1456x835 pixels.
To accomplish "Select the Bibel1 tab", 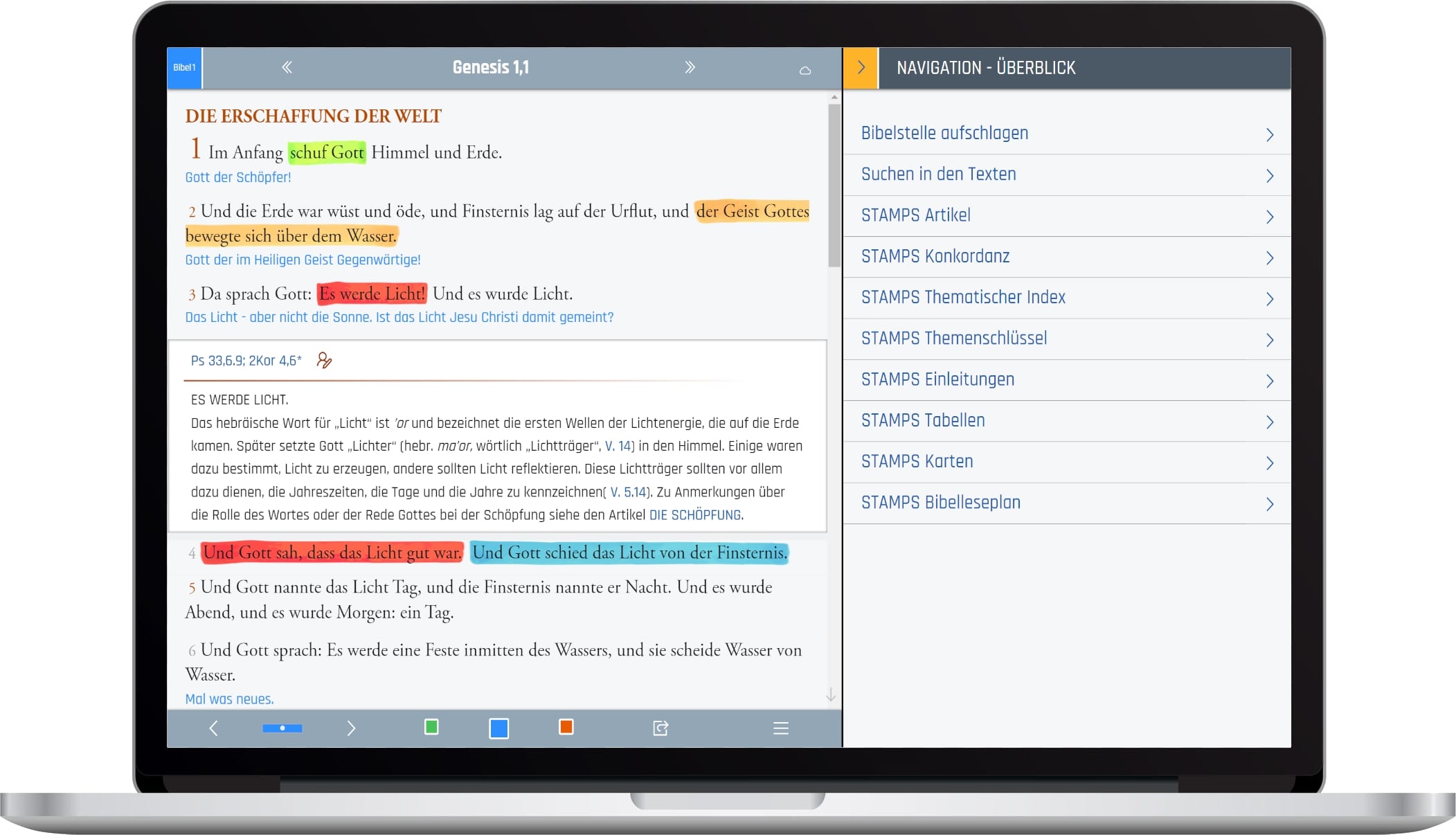I will click(184, 68).
